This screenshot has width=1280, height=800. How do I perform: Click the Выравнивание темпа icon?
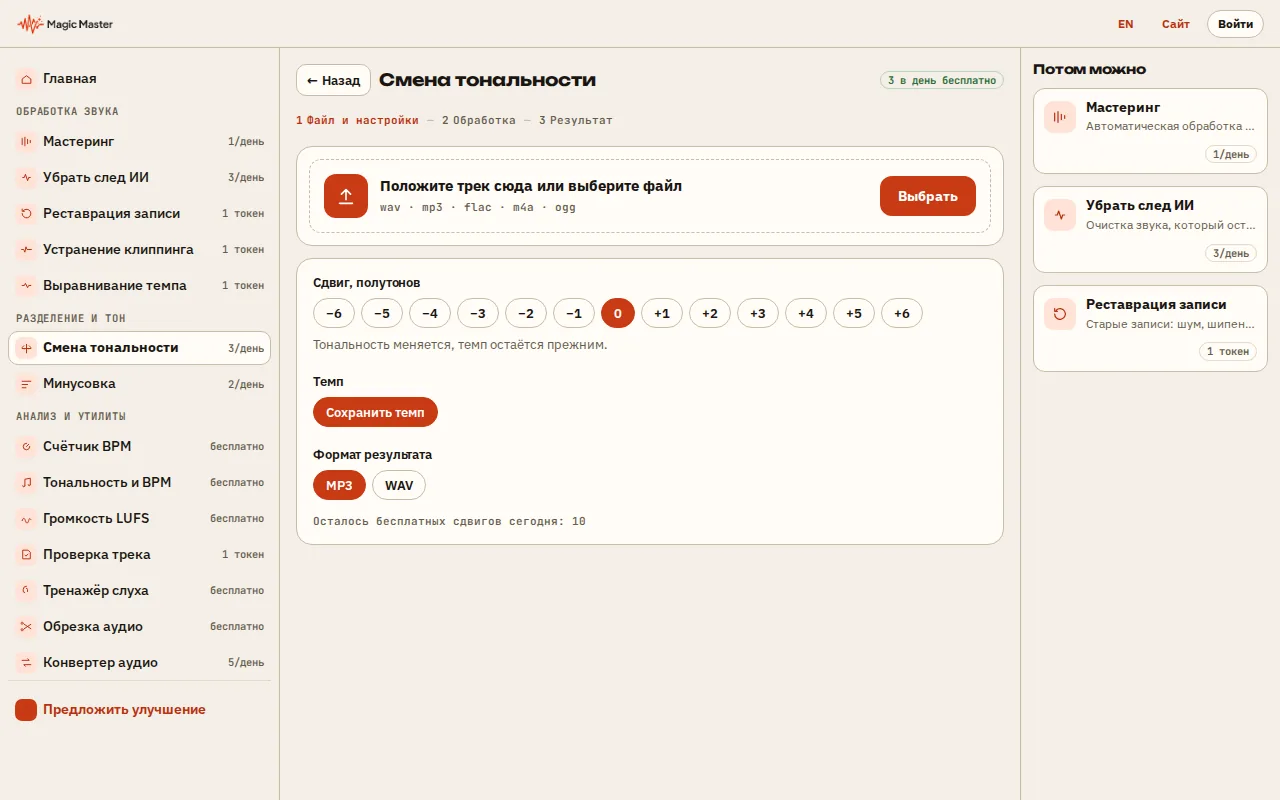click(x=26, y=286)
